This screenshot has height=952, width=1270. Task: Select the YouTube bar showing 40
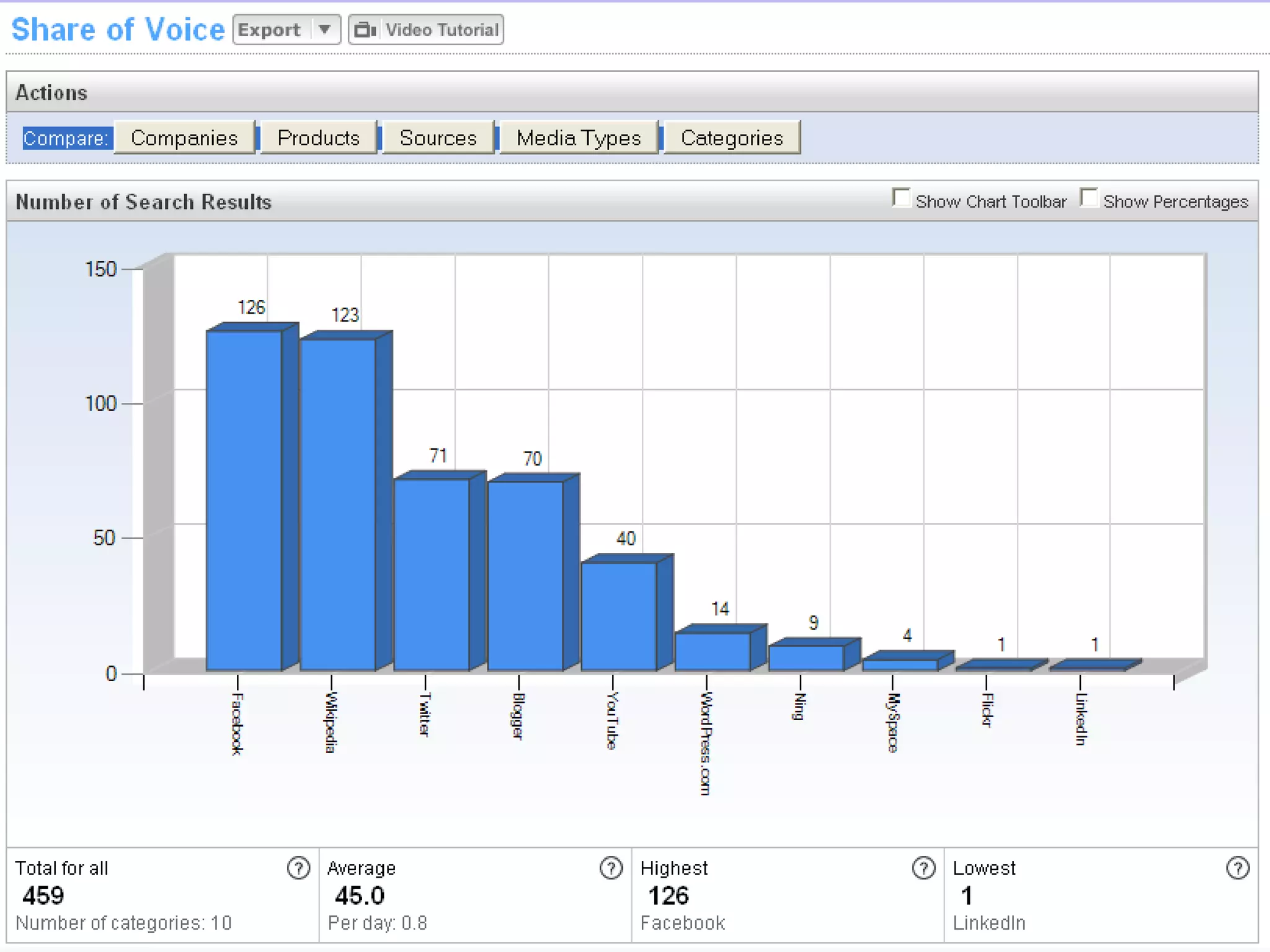[x=619, y=617]
